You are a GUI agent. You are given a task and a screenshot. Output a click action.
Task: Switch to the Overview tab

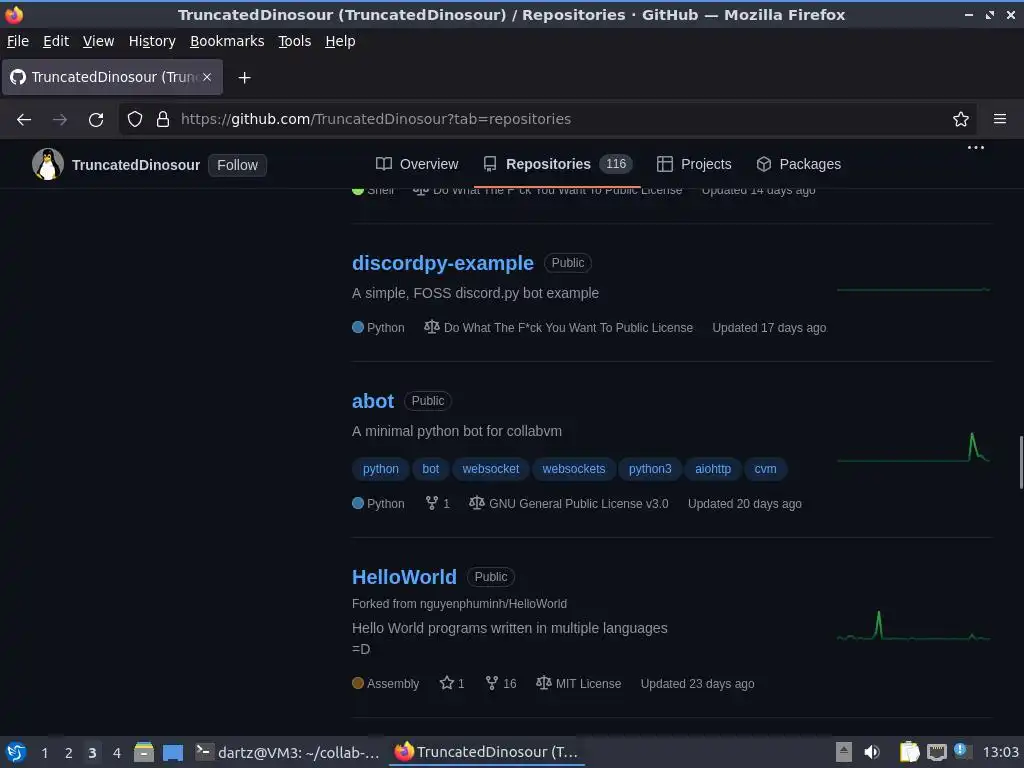[x=417, y=164]
